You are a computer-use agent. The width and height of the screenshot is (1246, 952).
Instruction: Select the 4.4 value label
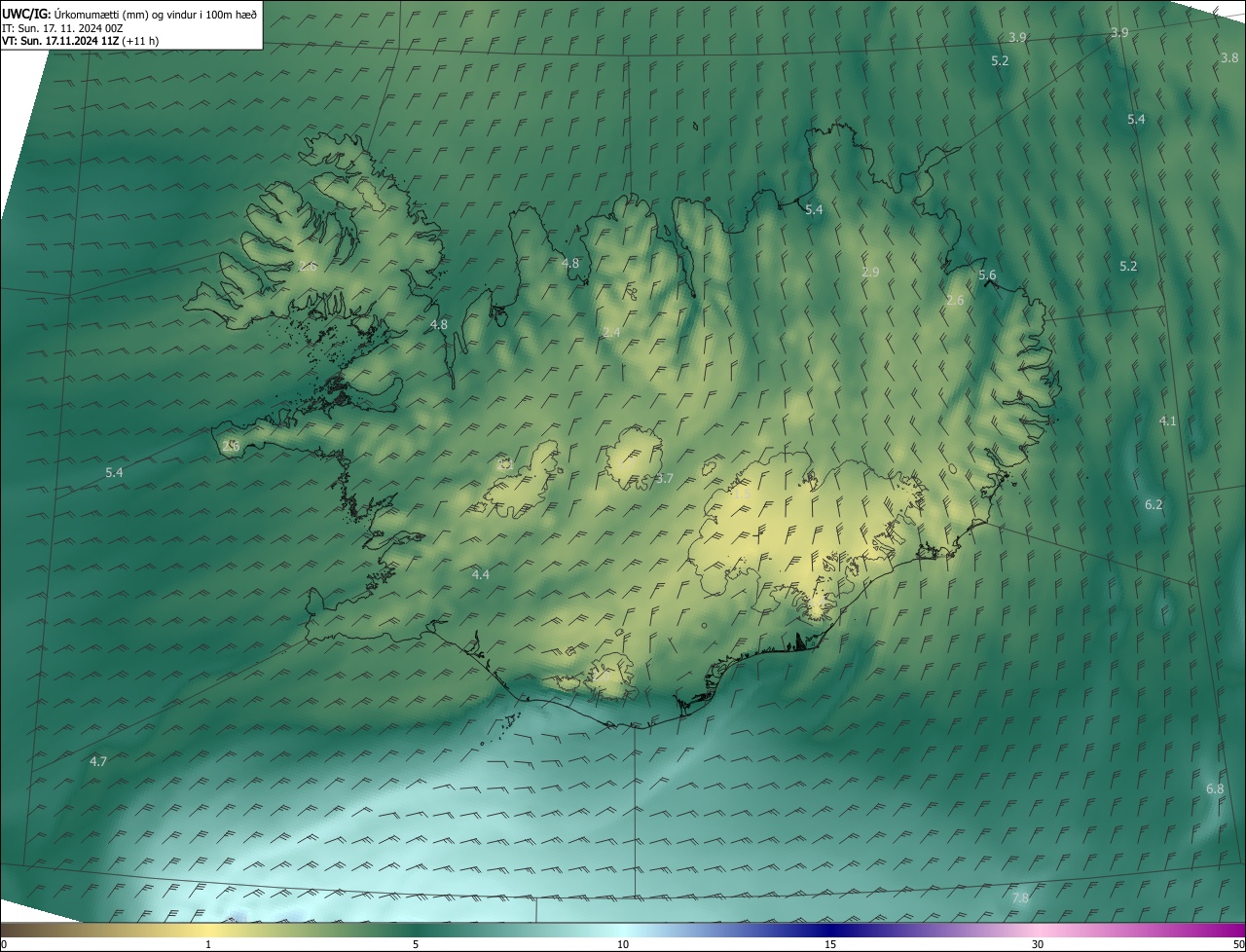480,574
